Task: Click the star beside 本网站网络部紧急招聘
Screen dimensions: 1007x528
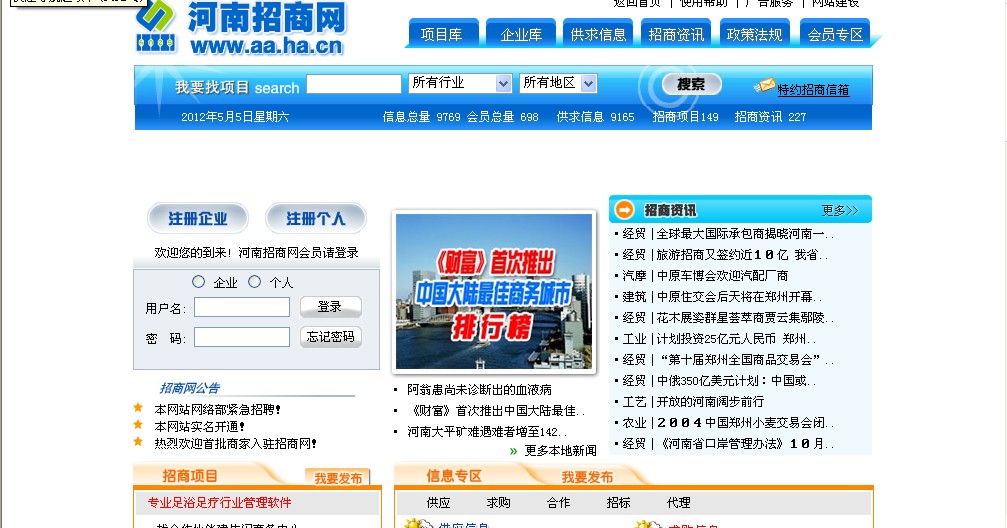Action: coord(138,407)
